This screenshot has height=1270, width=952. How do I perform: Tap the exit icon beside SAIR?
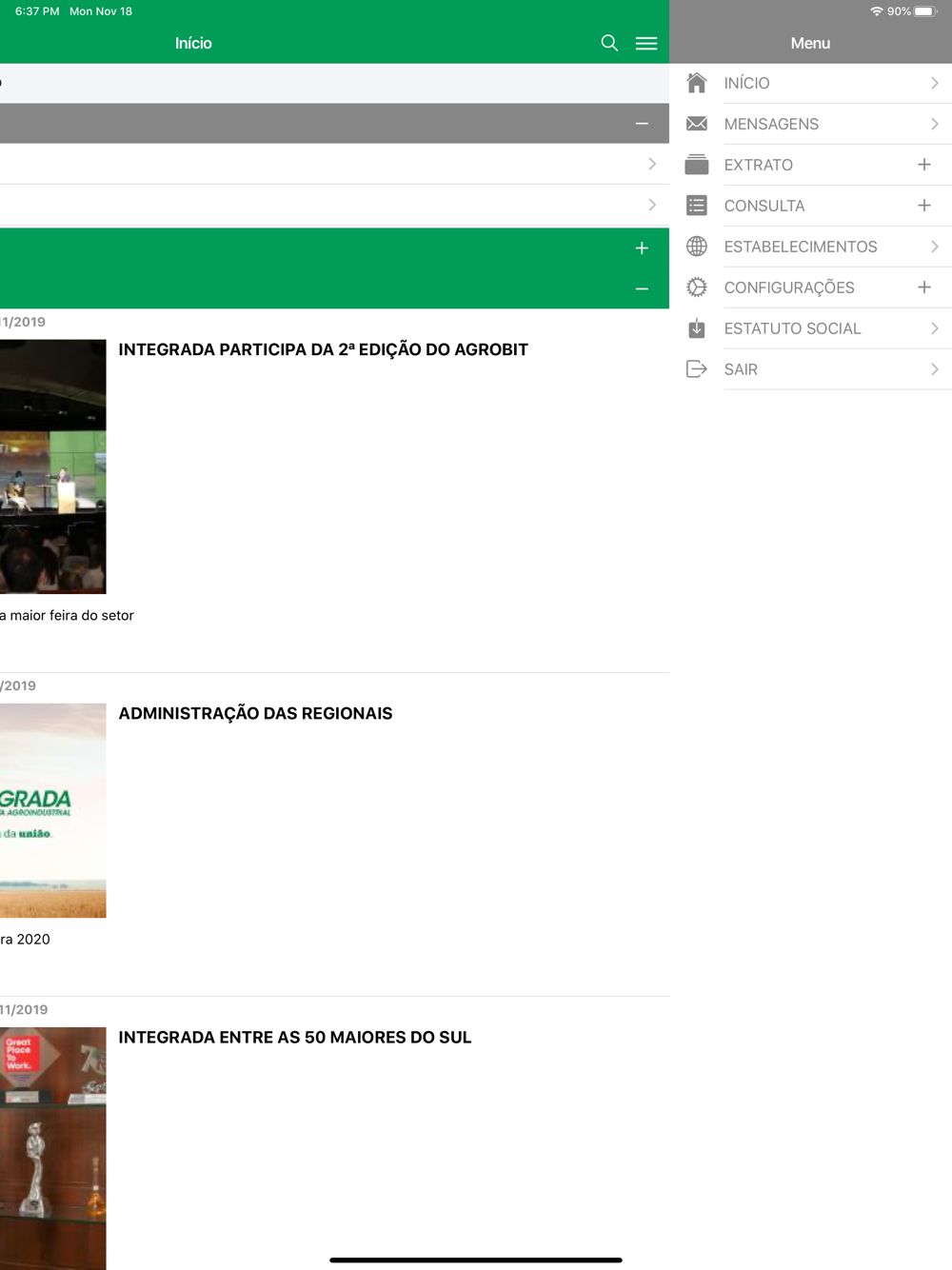pos(697,368)
